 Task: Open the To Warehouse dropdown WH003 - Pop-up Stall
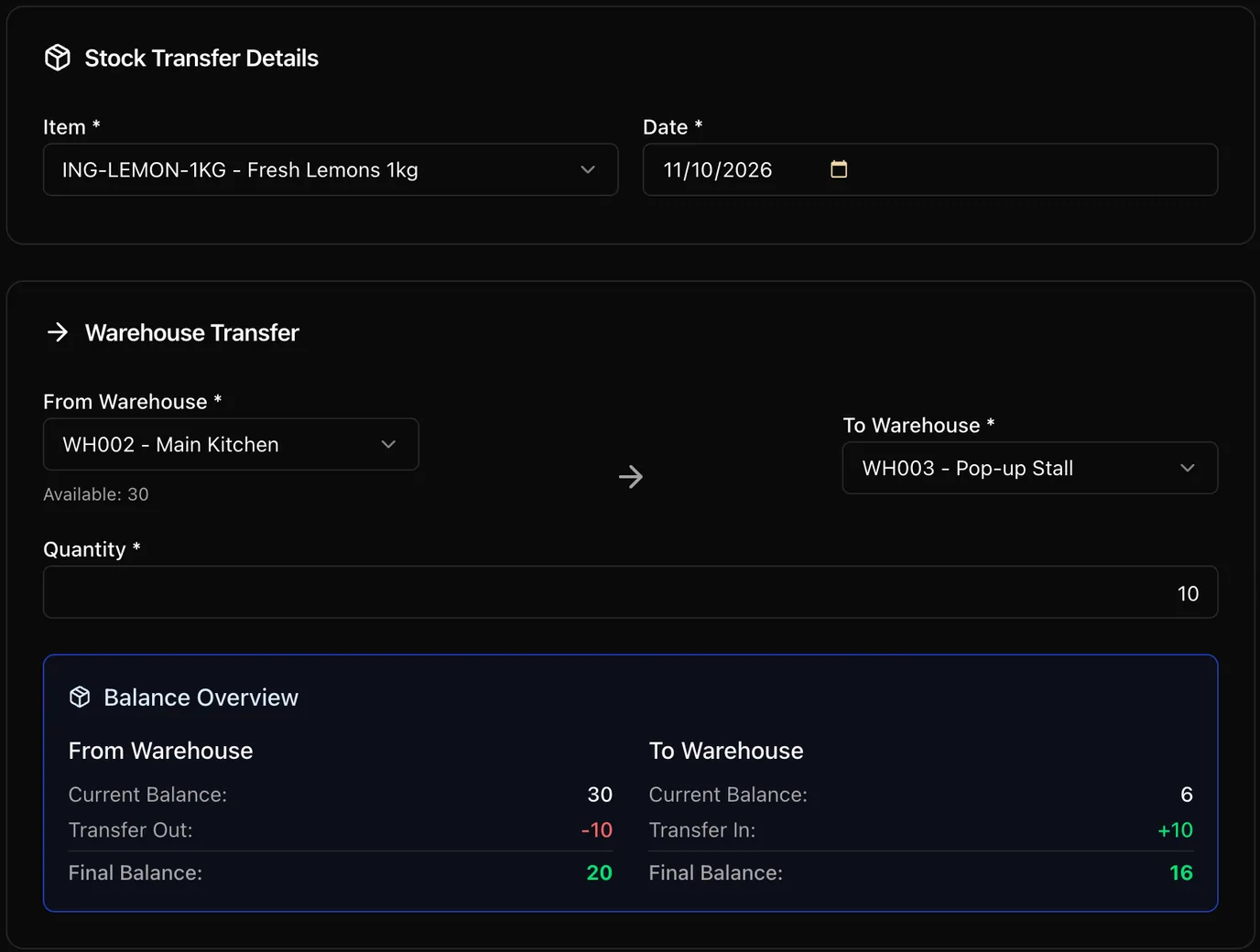tap(1030, 468)
